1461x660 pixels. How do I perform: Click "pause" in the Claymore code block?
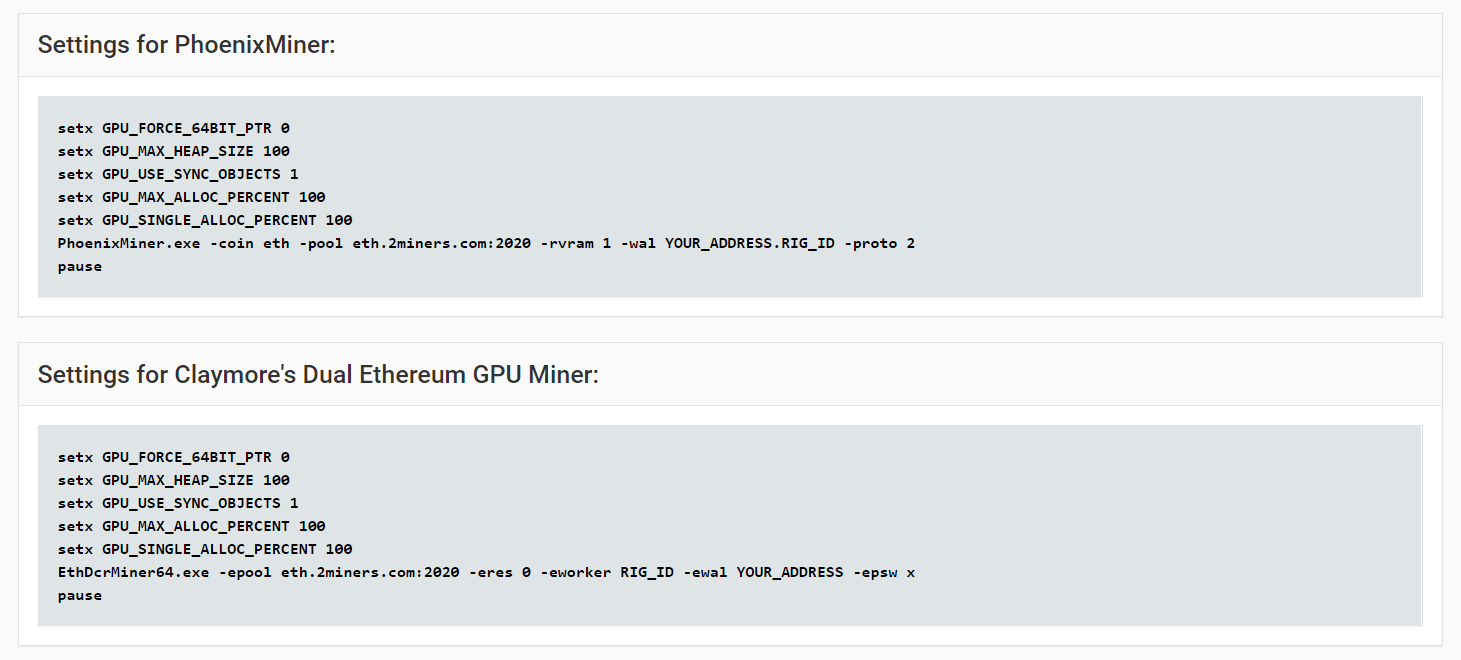pyautogui.click(x=80, y=595)
